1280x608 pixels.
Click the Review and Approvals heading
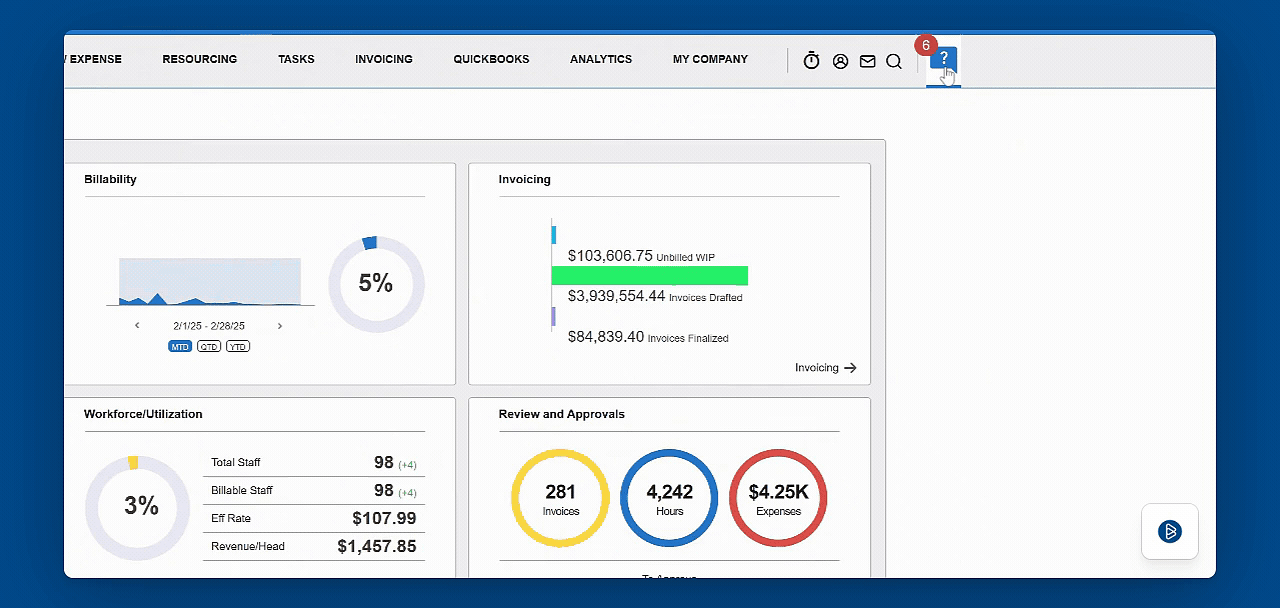(x=562, y=414)
